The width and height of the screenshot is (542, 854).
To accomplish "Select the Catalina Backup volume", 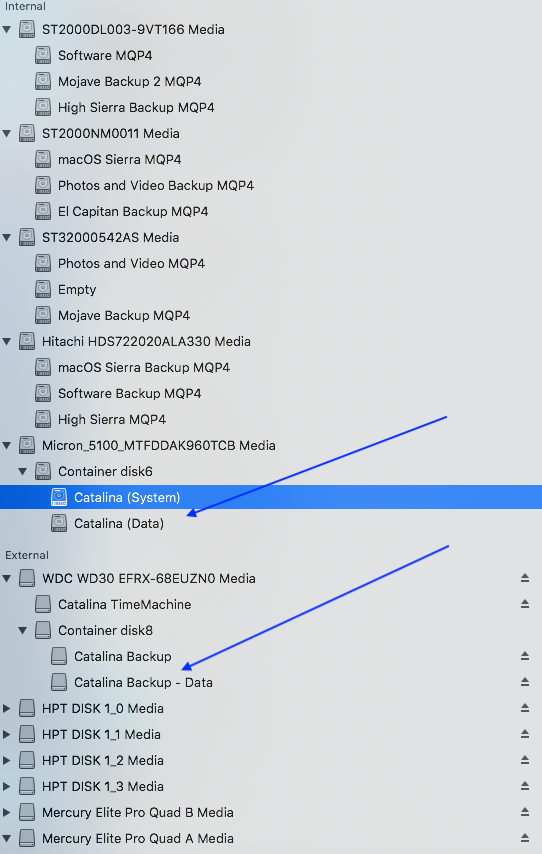I will click(123, 656).
